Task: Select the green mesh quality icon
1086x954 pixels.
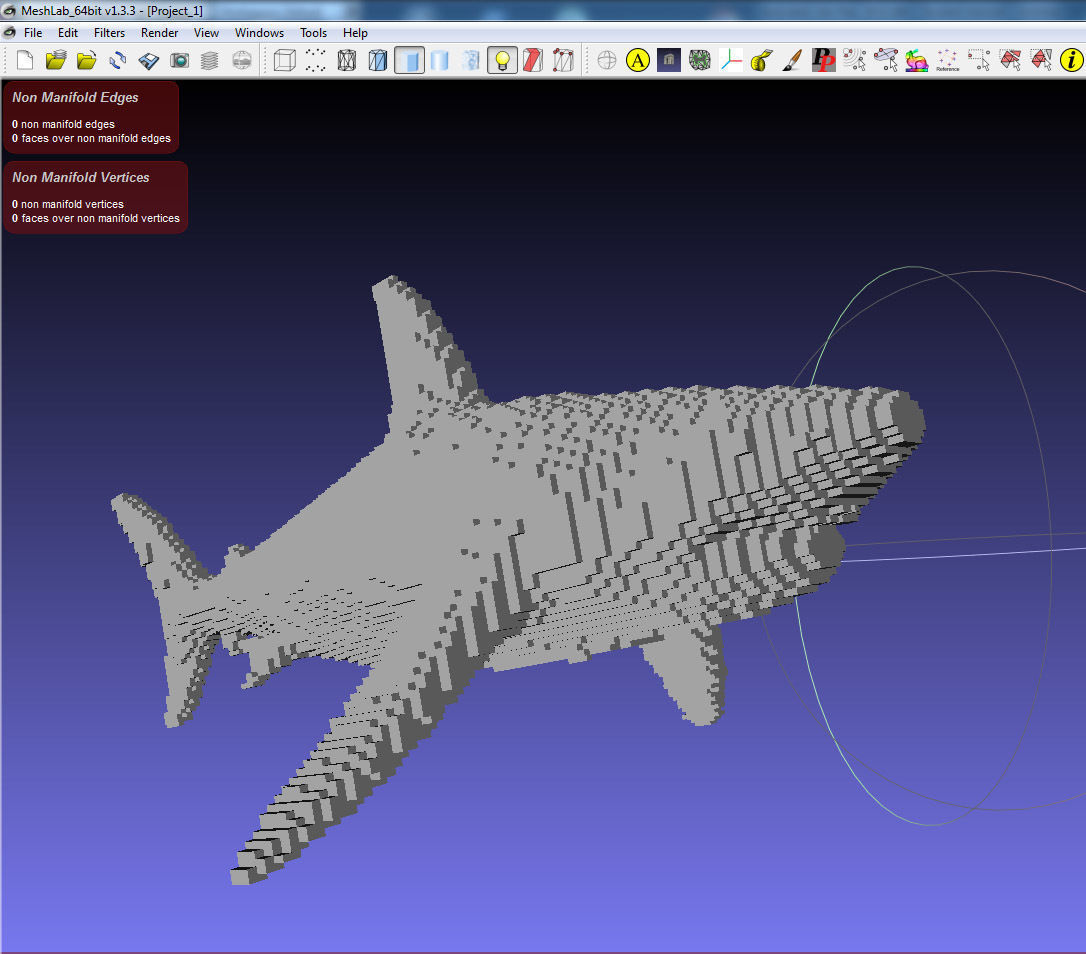Action: [x=700, y=60]
